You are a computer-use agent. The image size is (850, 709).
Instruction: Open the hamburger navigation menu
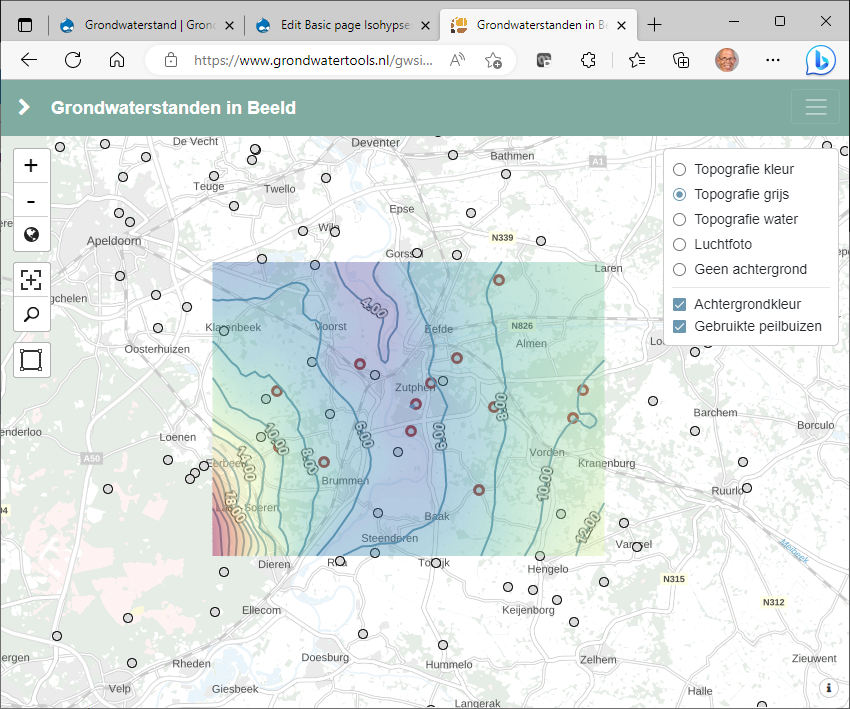(x=815, y=107)
